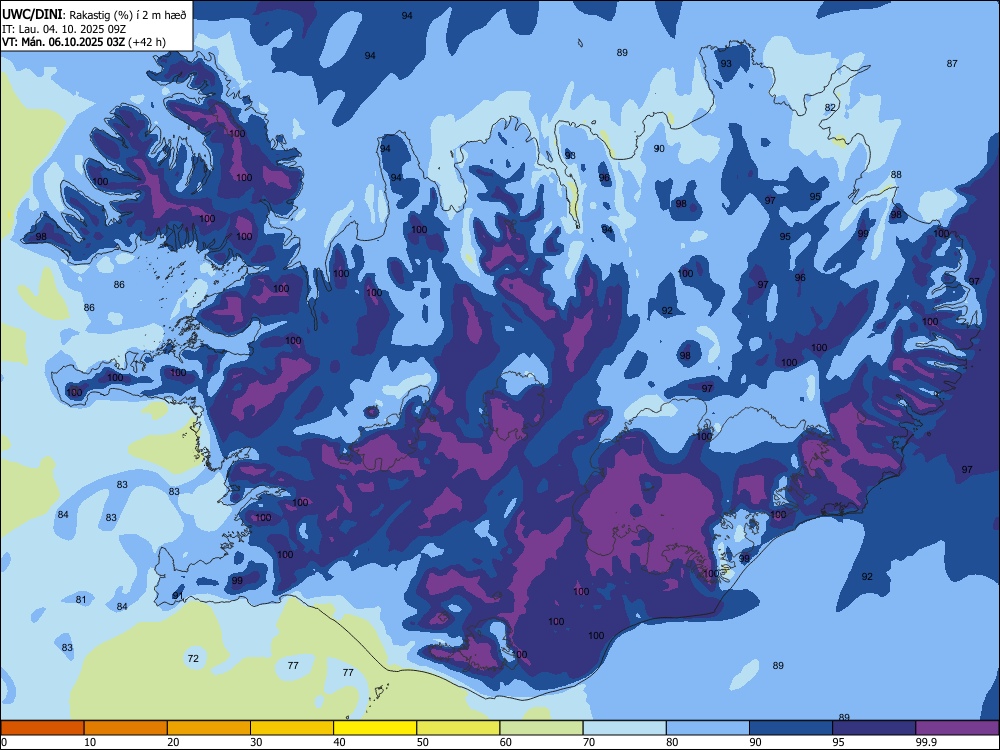
Task: Click the 20 label on the color scale
Action: (x=173, y=742)
